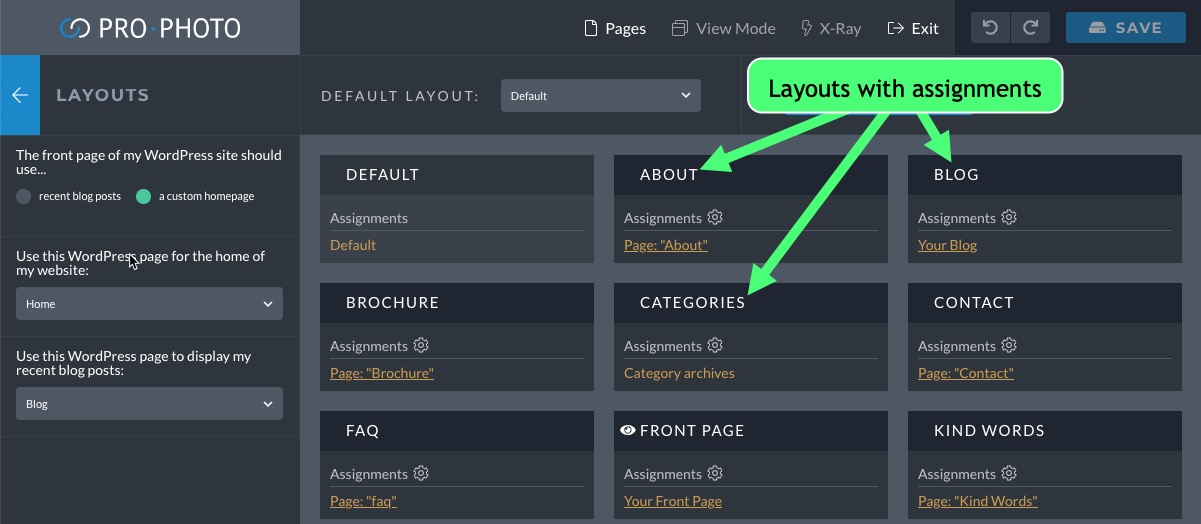Viewport: 1201px width, 524px height.
Task: Open assignment settings gear for Kind Words layout
Action: point(1009,473)
